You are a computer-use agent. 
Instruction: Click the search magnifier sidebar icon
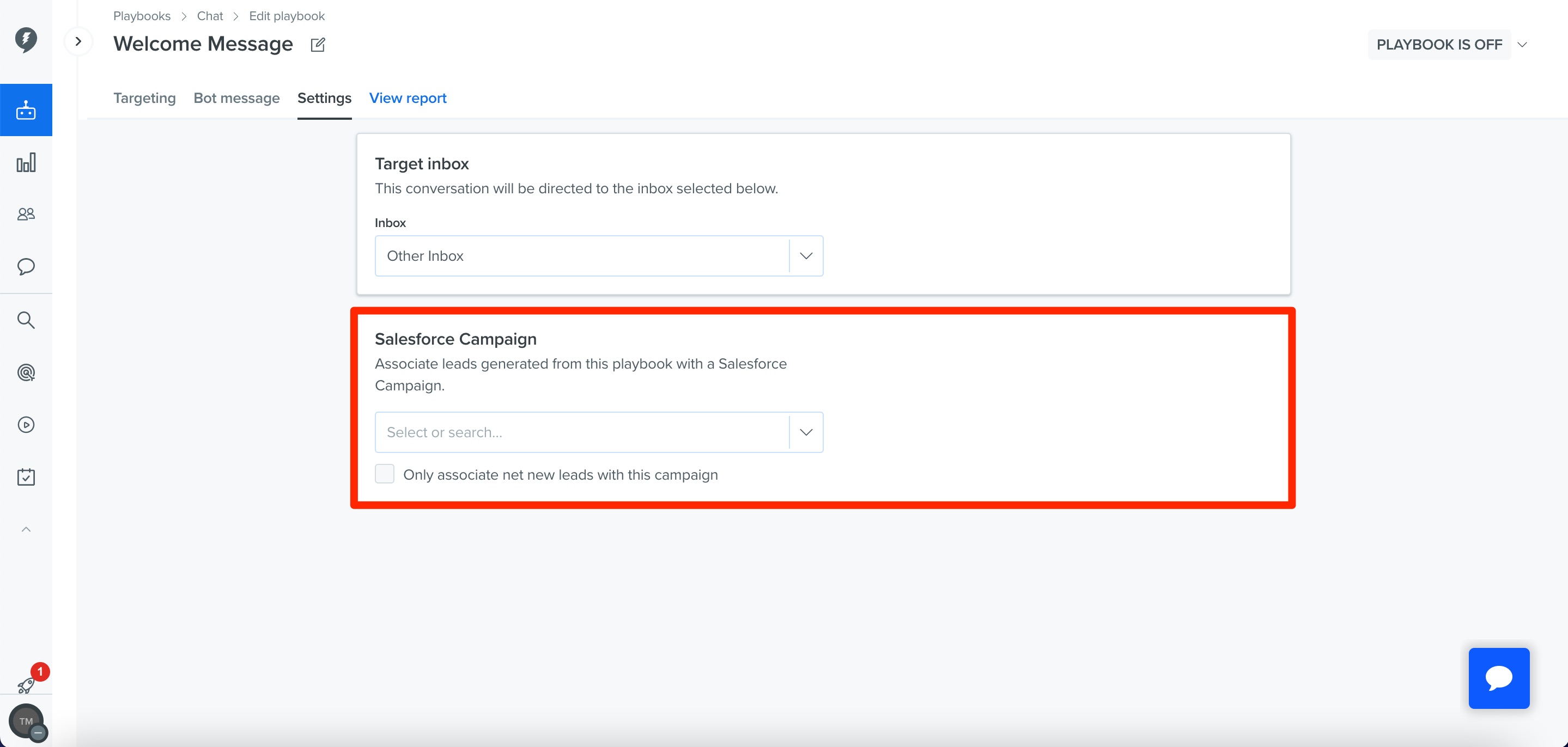26,320
